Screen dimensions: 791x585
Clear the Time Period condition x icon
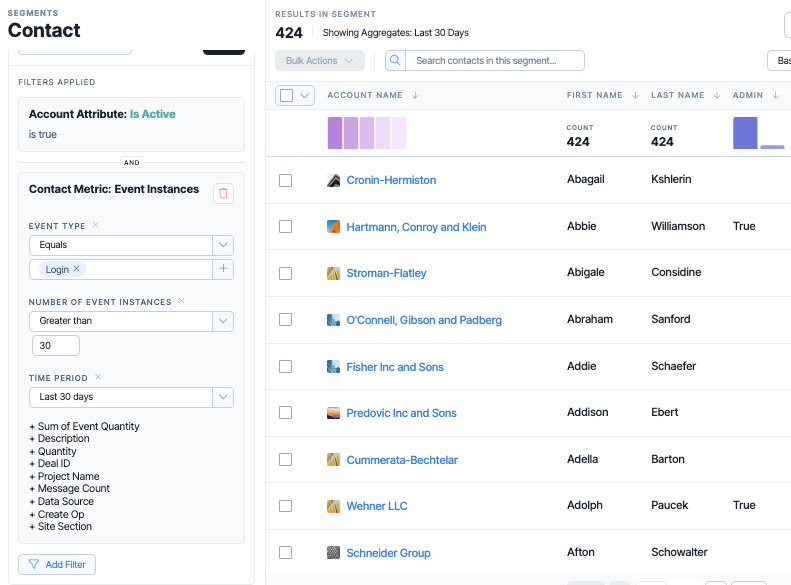[98, 377]
